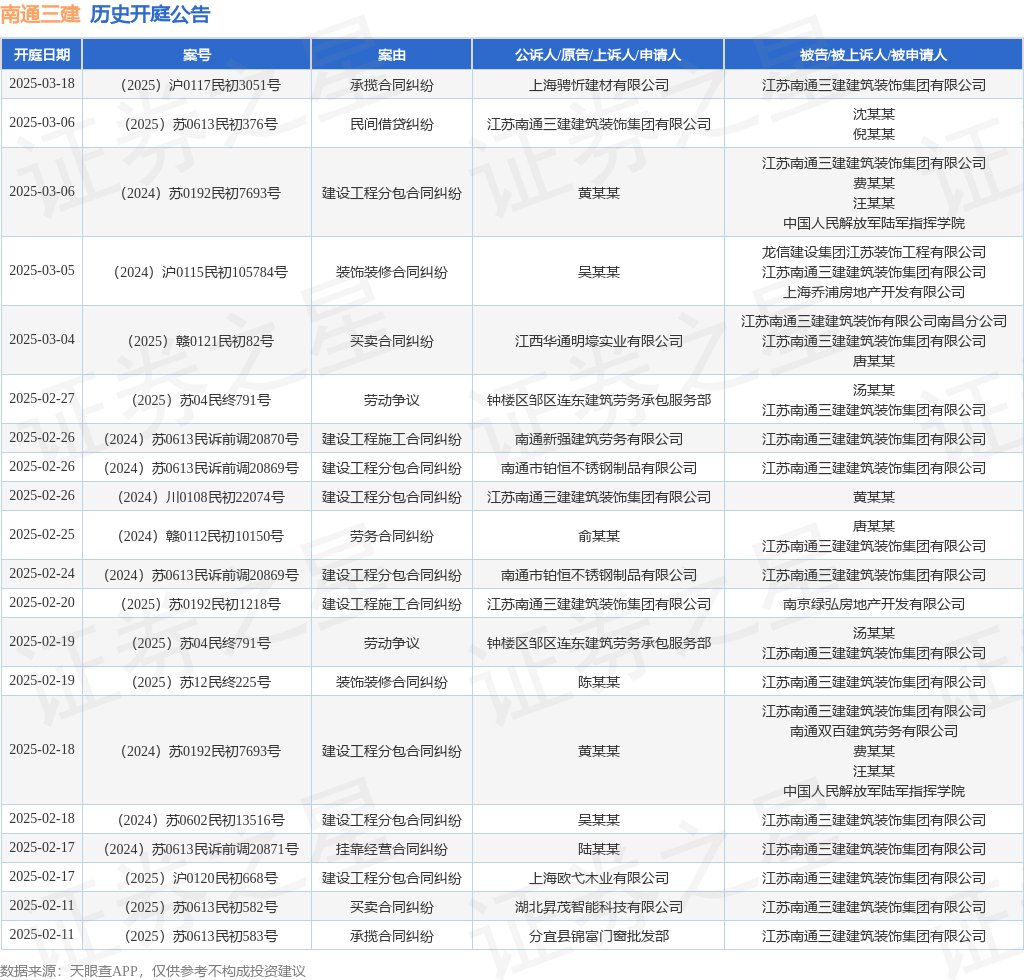The width and height of the screenshot is (1024, 980).
Task: Click defendant 沈某某
Action: click(x=874, y=114)
